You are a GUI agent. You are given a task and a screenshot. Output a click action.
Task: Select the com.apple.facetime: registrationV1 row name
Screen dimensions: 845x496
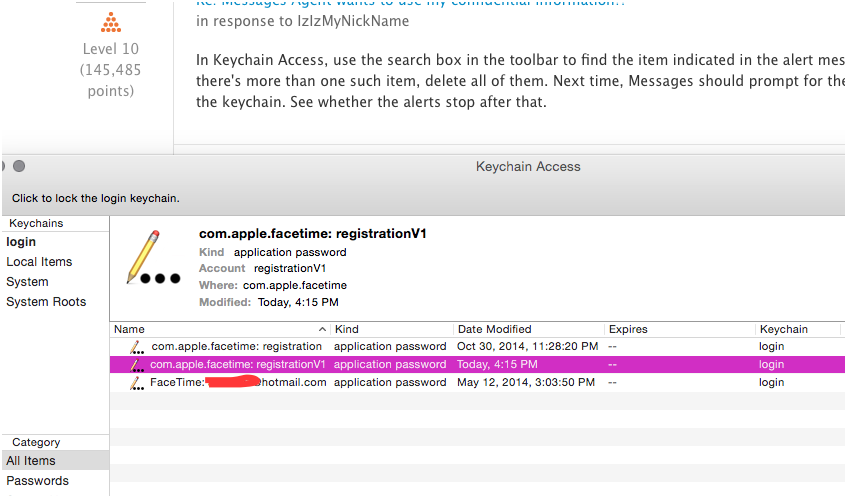coord(238,365)
